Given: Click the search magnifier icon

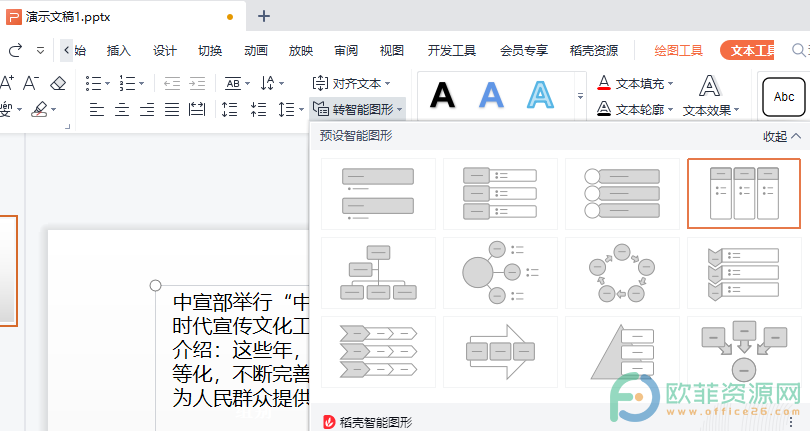Looking at the screenshot, I should (799, 50).
